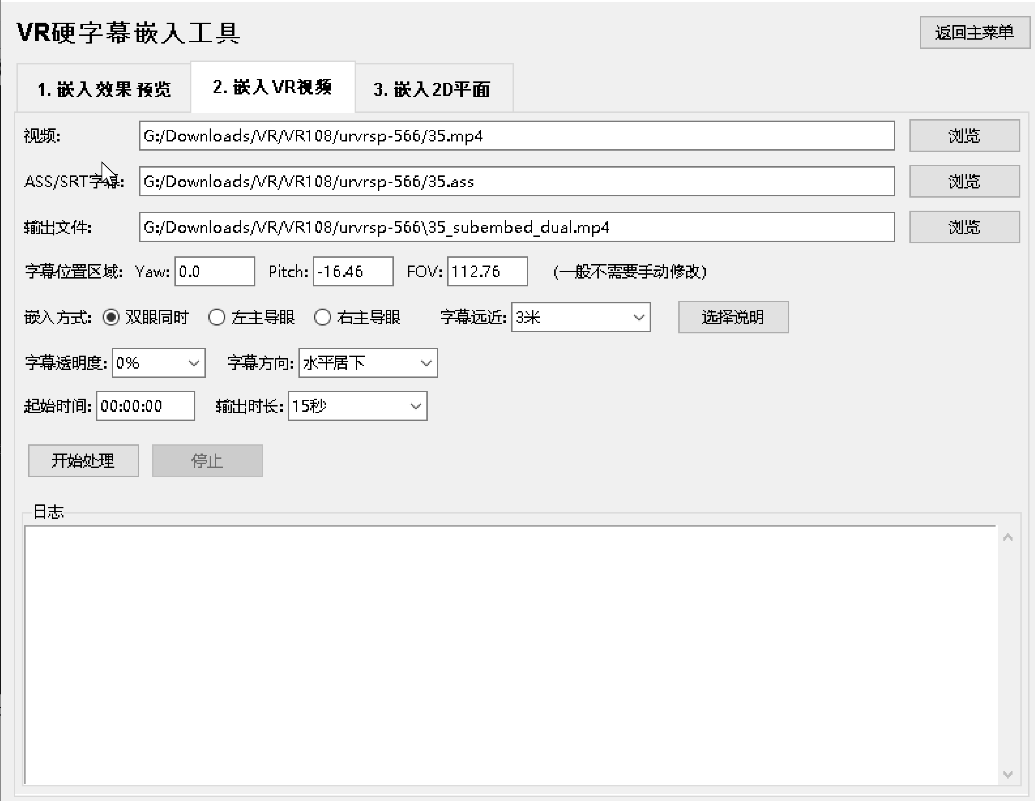The height and width of the screenshot is (801, 1035).
Task: Browse for the ASS/SRT subtitle file
Action: (x=964, y=182)
